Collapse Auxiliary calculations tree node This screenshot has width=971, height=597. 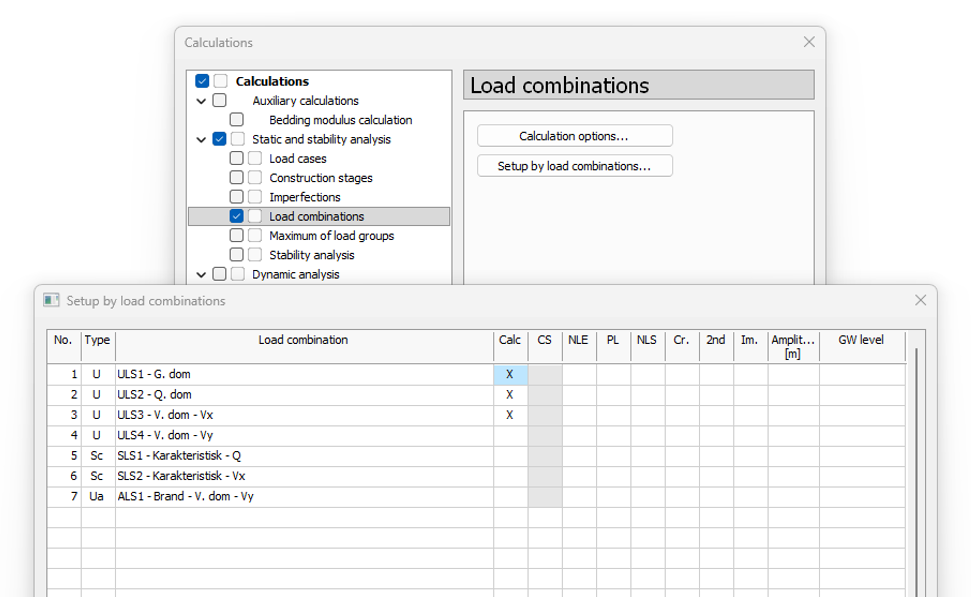click(x=201, y=101)
